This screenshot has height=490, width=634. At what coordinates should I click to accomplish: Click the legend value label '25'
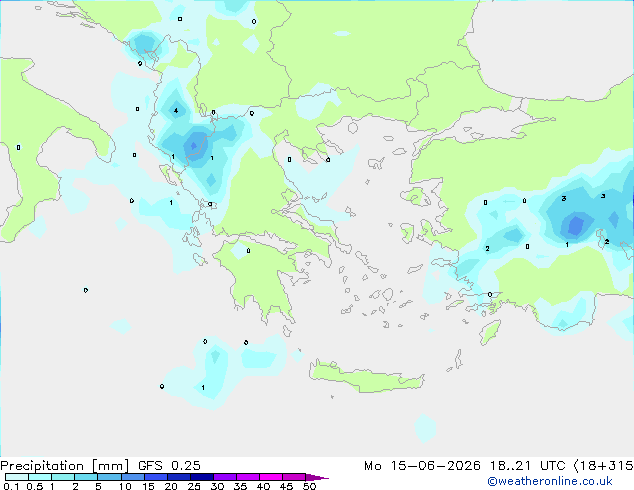[194, 486]
